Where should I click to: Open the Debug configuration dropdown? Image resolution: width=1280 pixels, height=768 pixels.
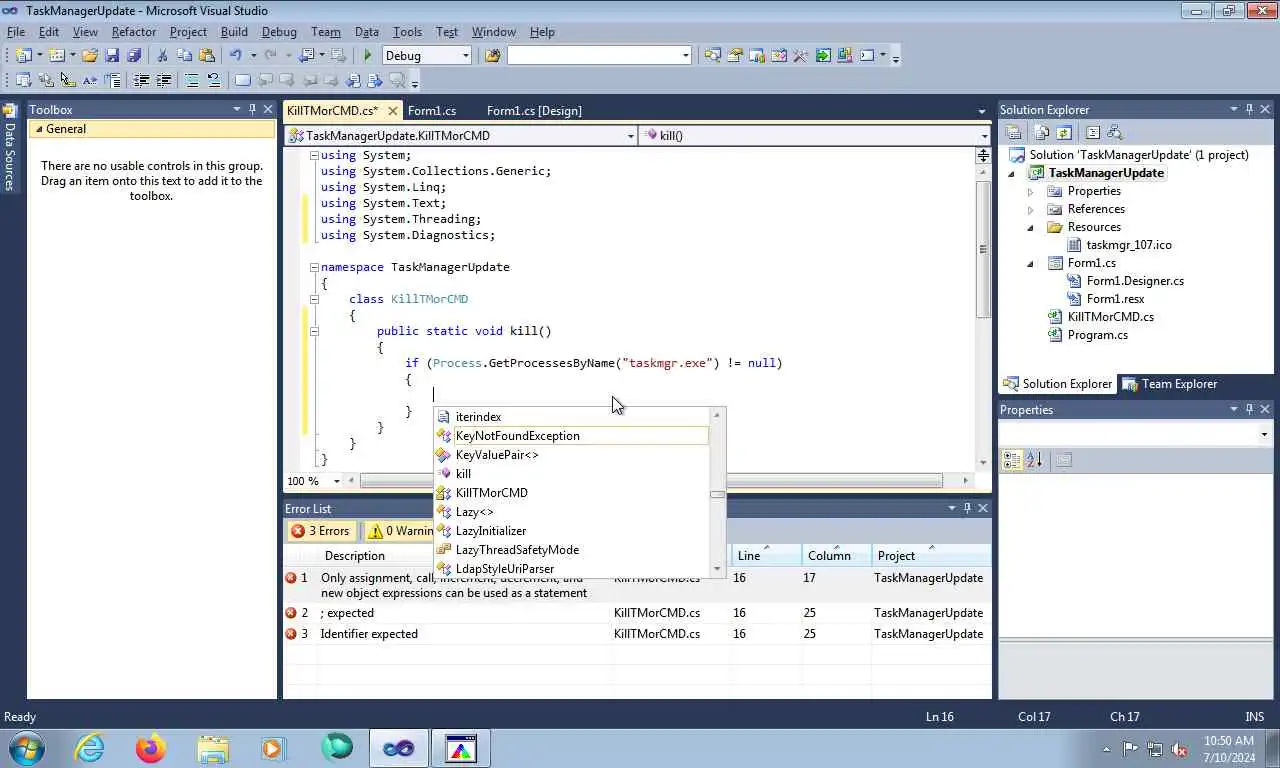tap(465, 56)
